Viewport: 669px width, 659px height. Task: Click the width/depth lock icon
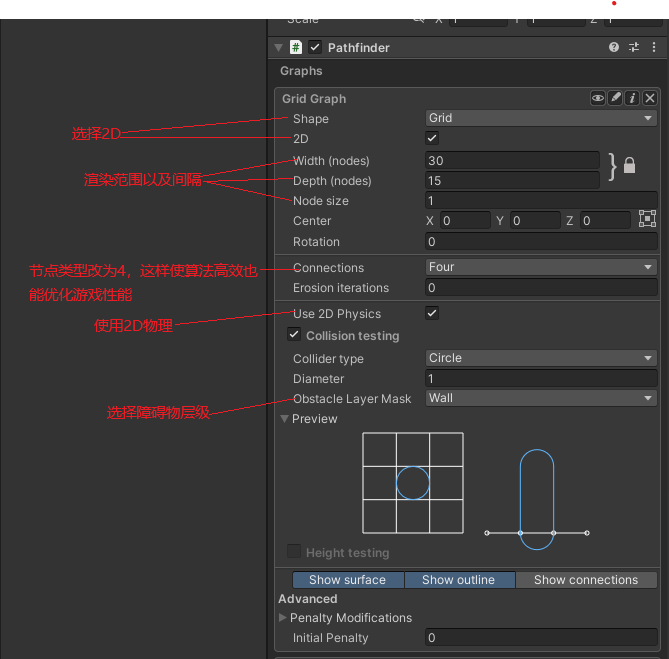pos(629,166)
